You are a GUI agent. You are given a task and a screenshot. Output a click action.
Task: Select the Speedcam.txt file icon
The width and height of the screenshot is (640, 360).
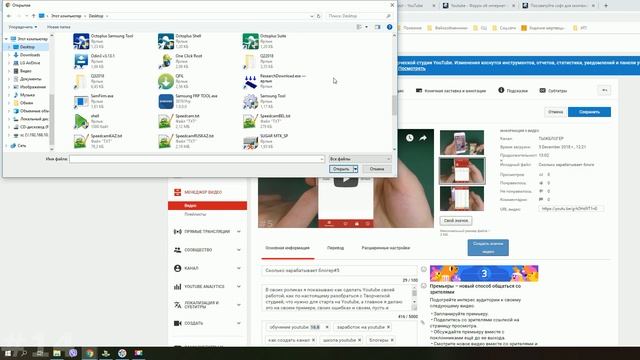[x=166, y=121]
